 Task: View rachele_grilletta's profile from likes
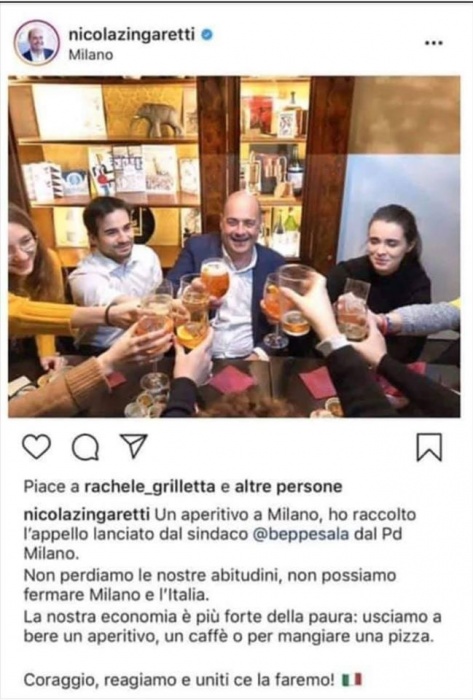149,487
